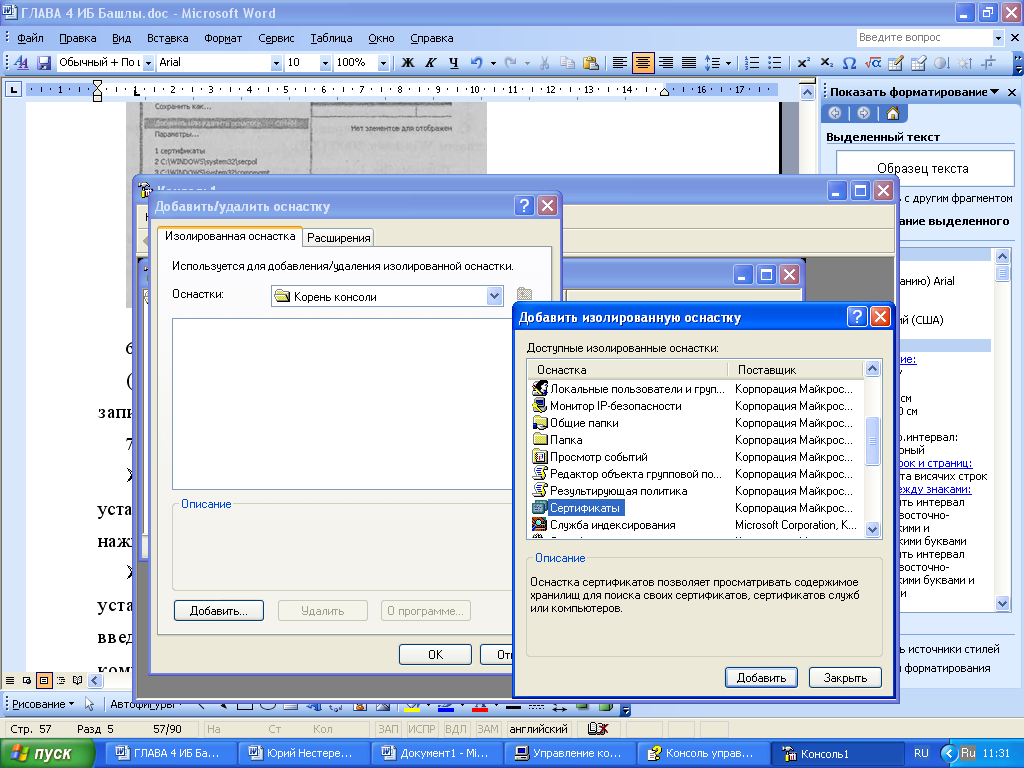
Task: Switch to Outline view button
Action: (61, 680)
